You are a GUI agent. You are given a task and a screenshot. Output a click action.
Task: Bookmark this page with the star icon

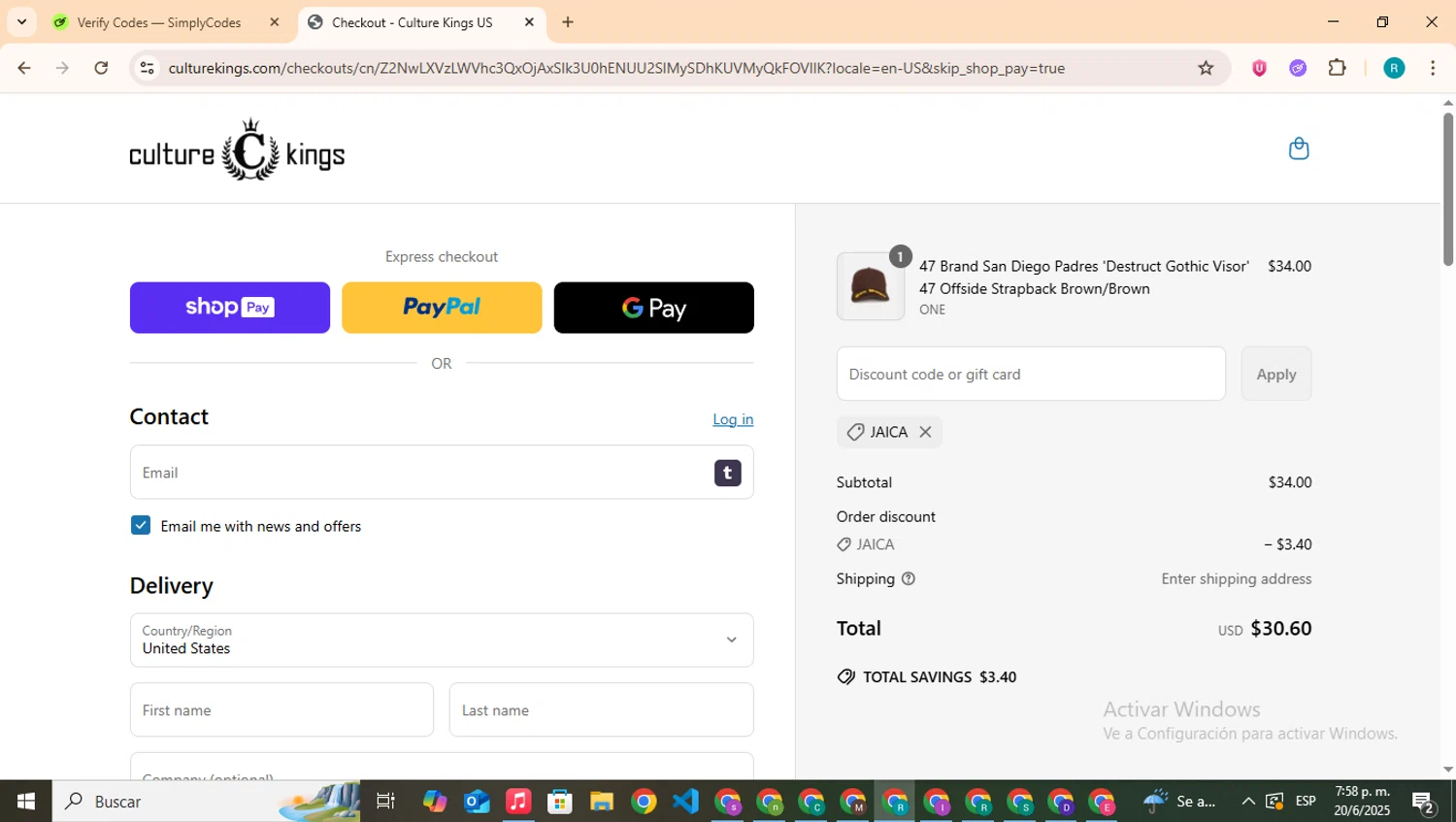click(1206, 68)
